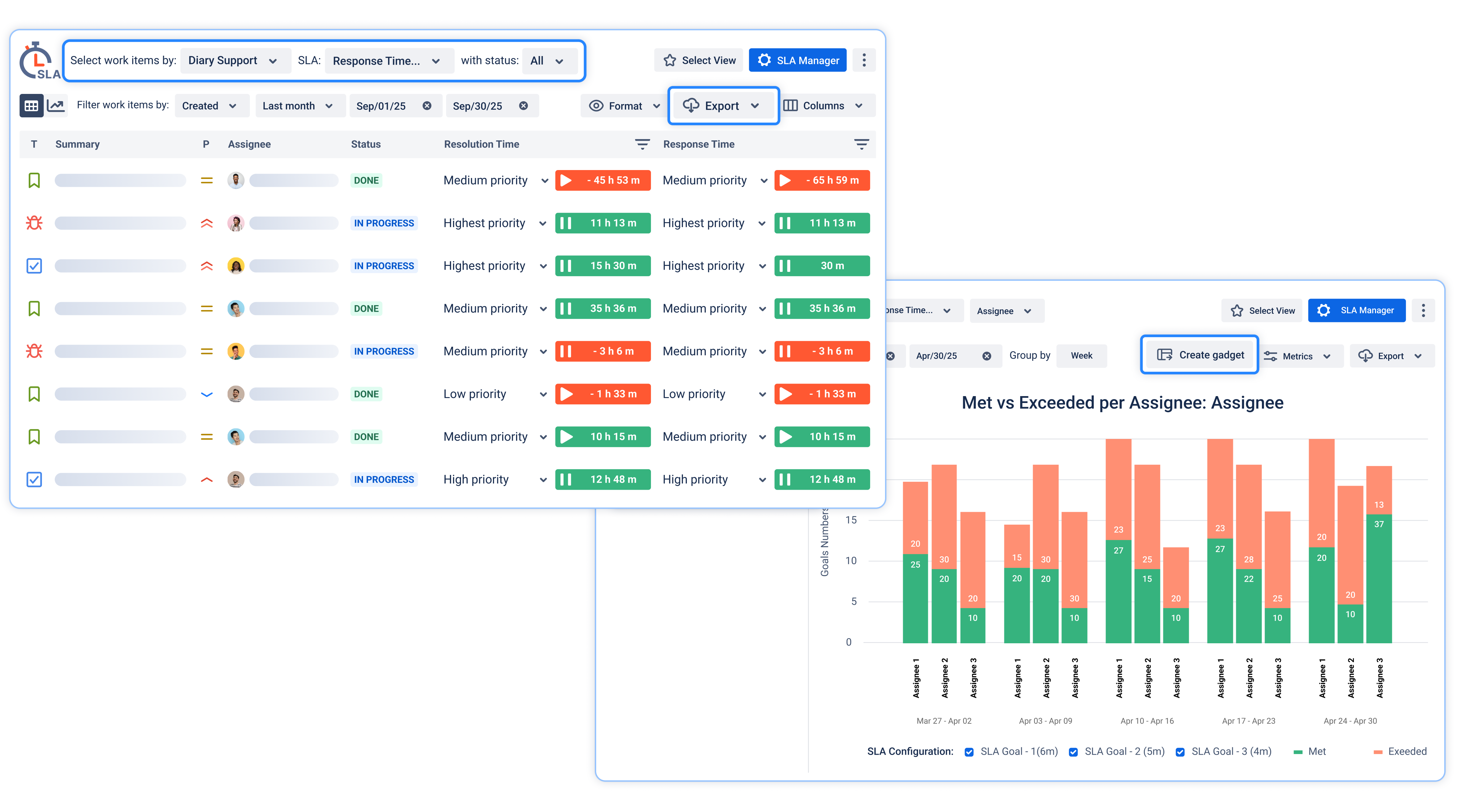Open the Diary Support dropdown

pos(232,61)
